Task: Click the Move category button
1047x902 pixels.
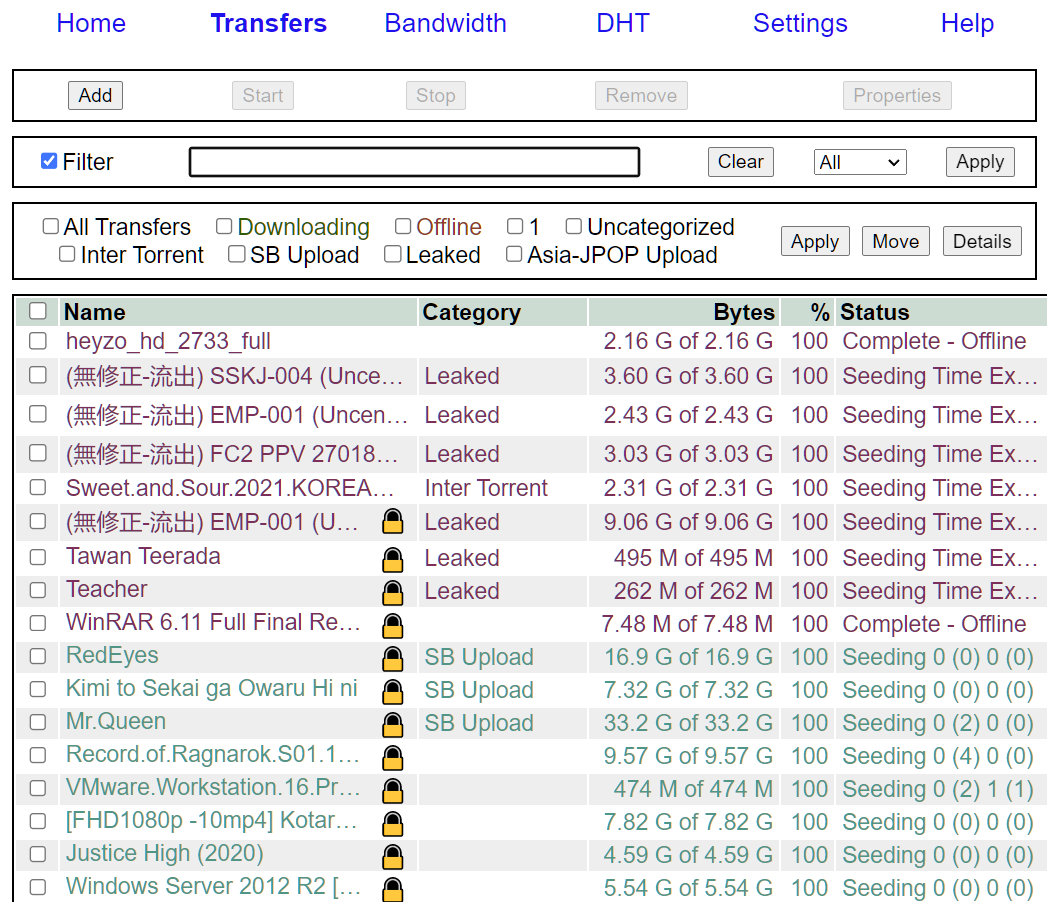Action: pyautogui.click(x=895, y=241)
